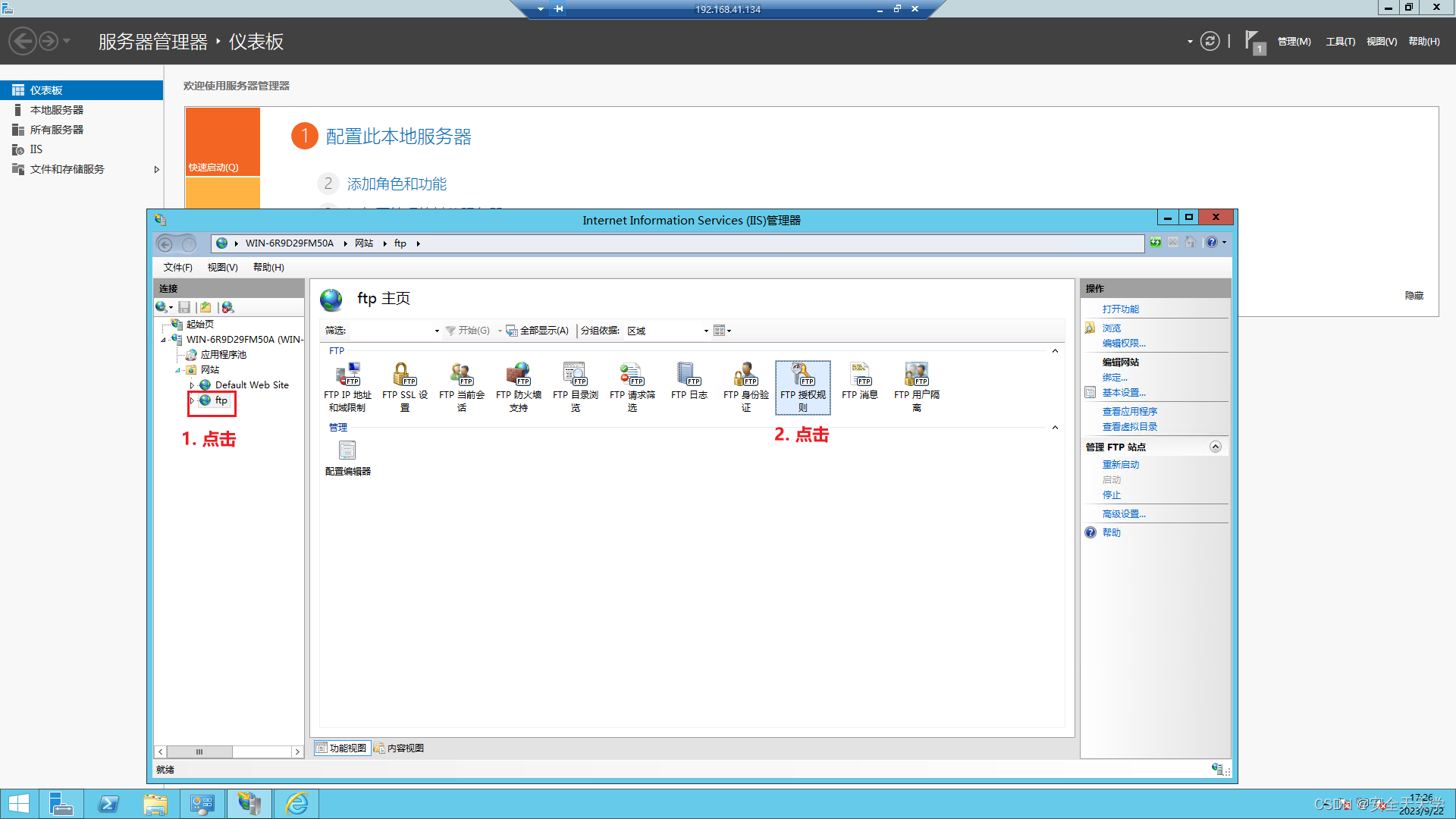Image resolution: width=1456 pixels, height=819 pixels.
Task: Open FTP firewall support icon
Action: pyautogui.click(x=519, y=388)
